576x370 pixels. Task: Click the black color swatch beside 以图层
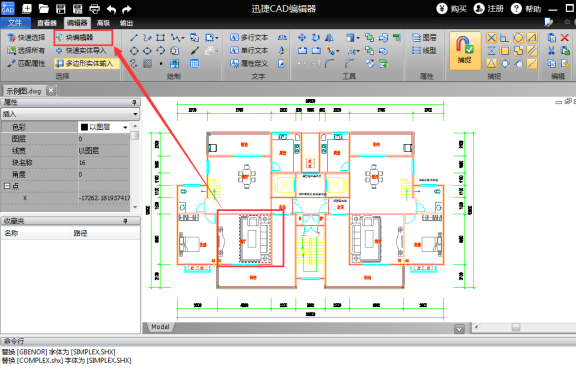84,127
